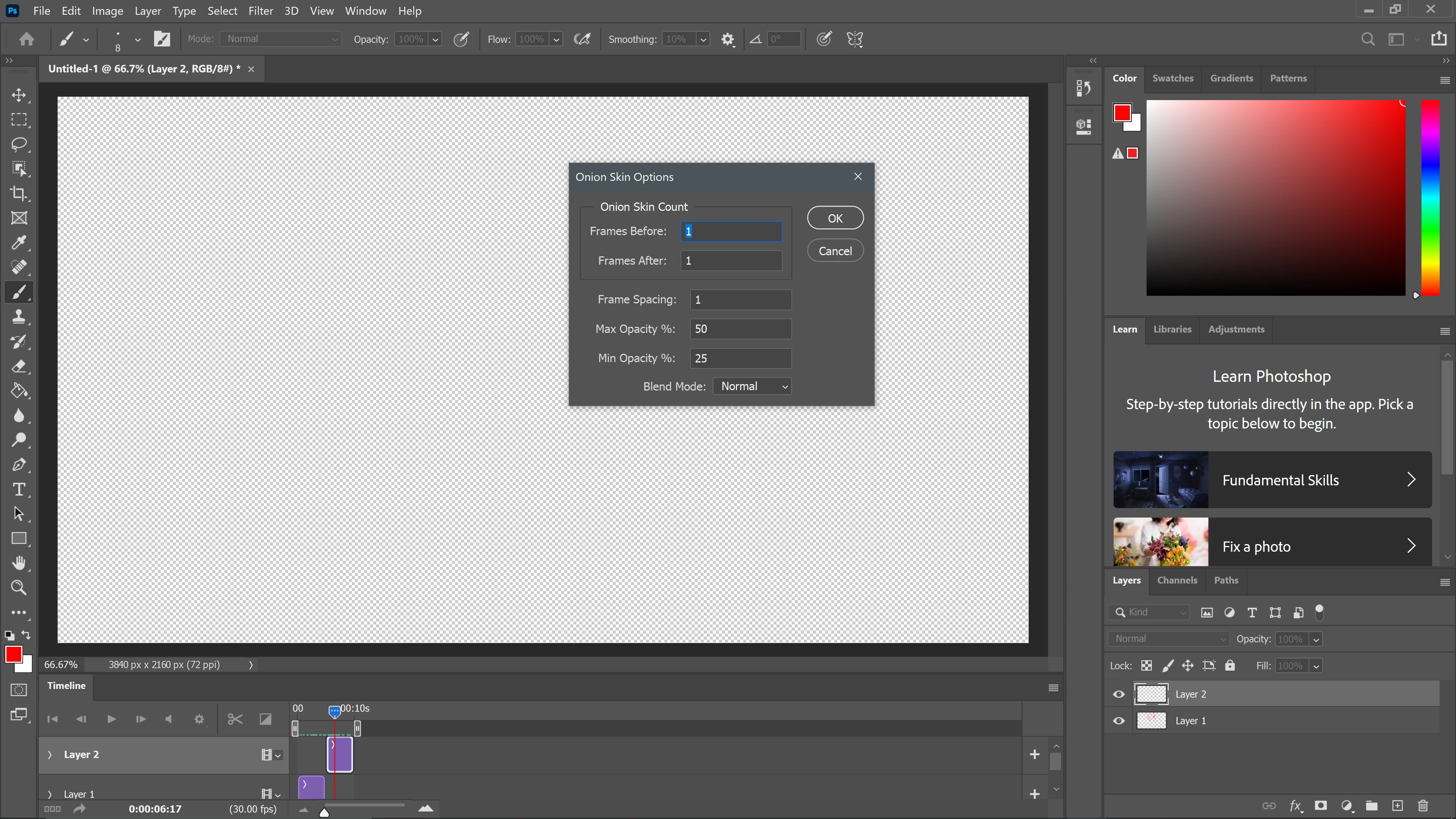Select the Eraser tool
This screenshot has width=1456, height=819.
point(19,366)
